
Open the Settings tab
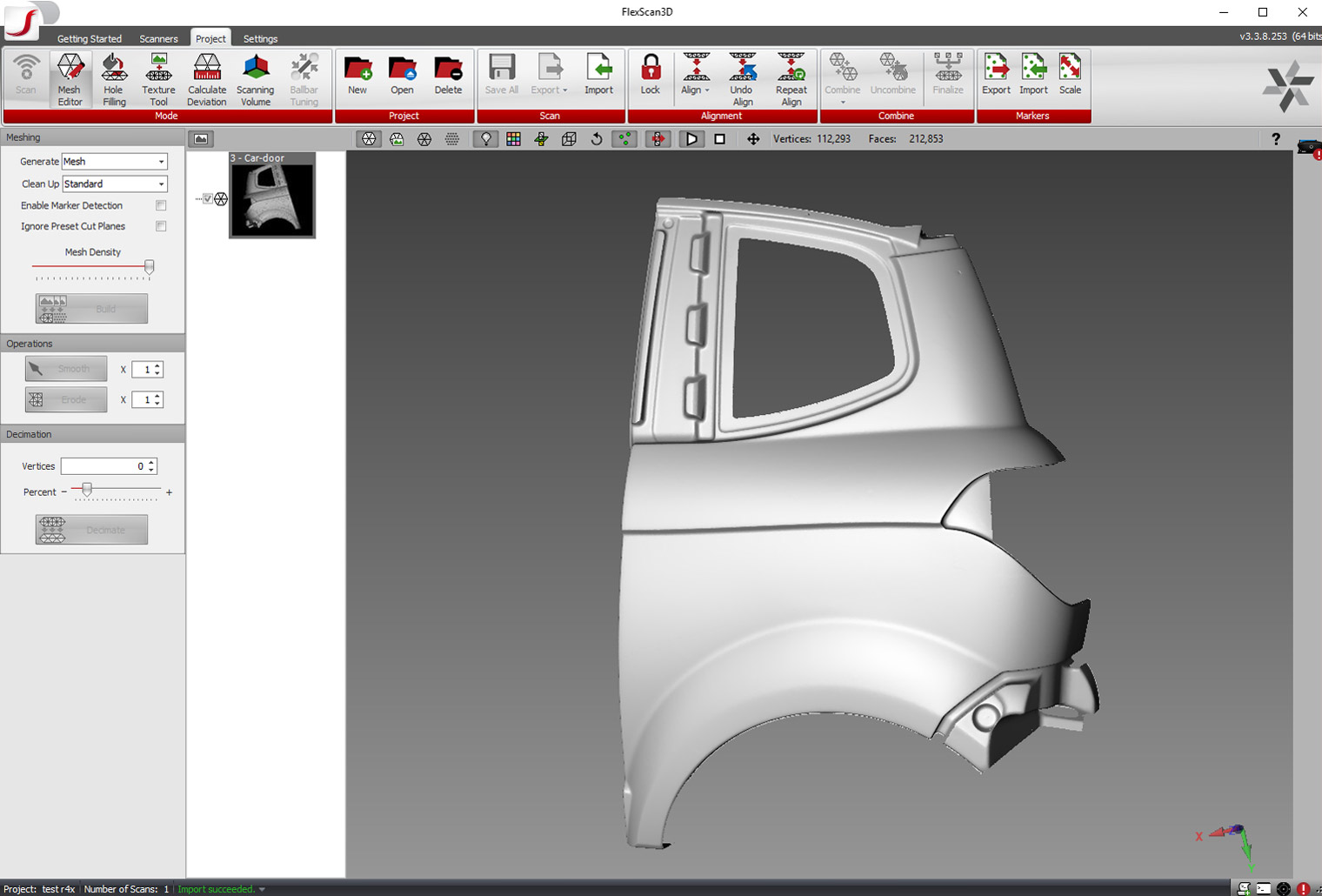click(x=260, y=38)
